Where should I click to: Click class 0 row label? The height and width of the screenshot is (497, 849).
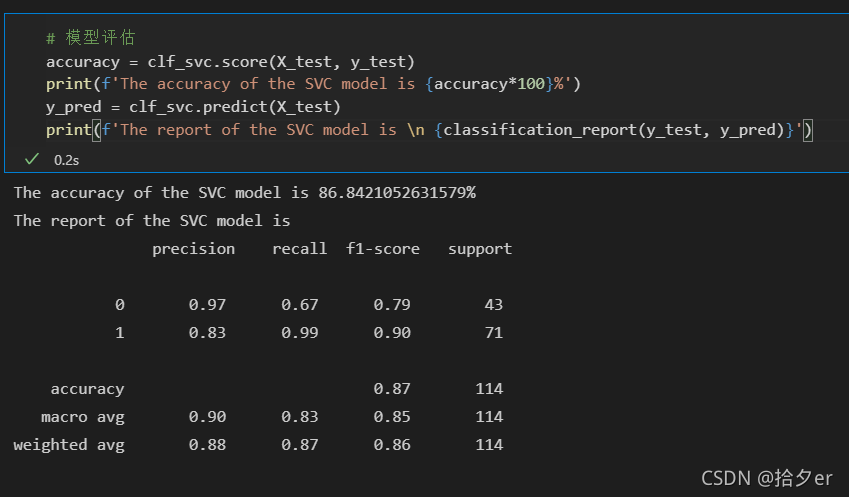(x=120, y=305)
